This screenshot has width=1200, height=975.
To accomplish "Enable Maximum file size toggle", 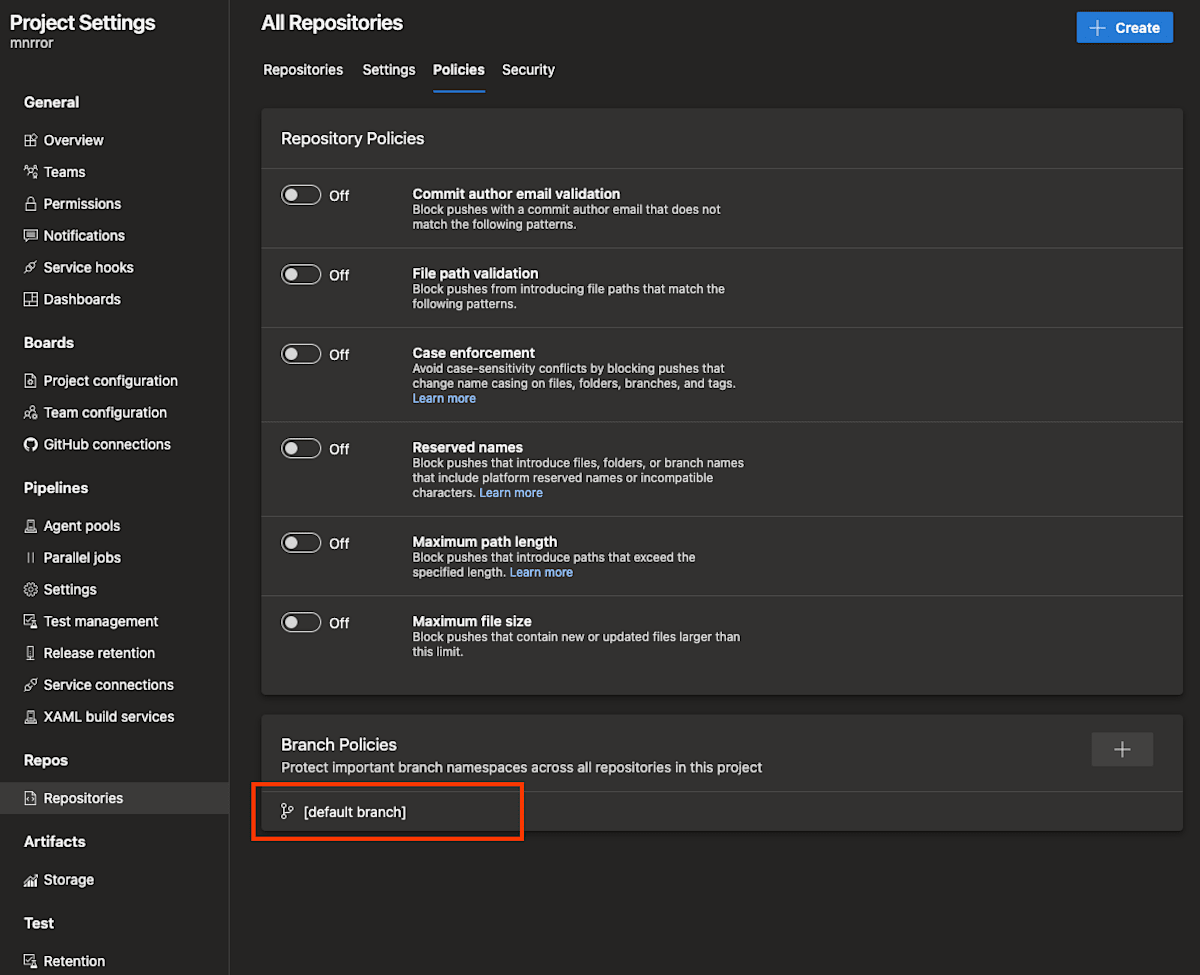I will [x=301, y=622].
